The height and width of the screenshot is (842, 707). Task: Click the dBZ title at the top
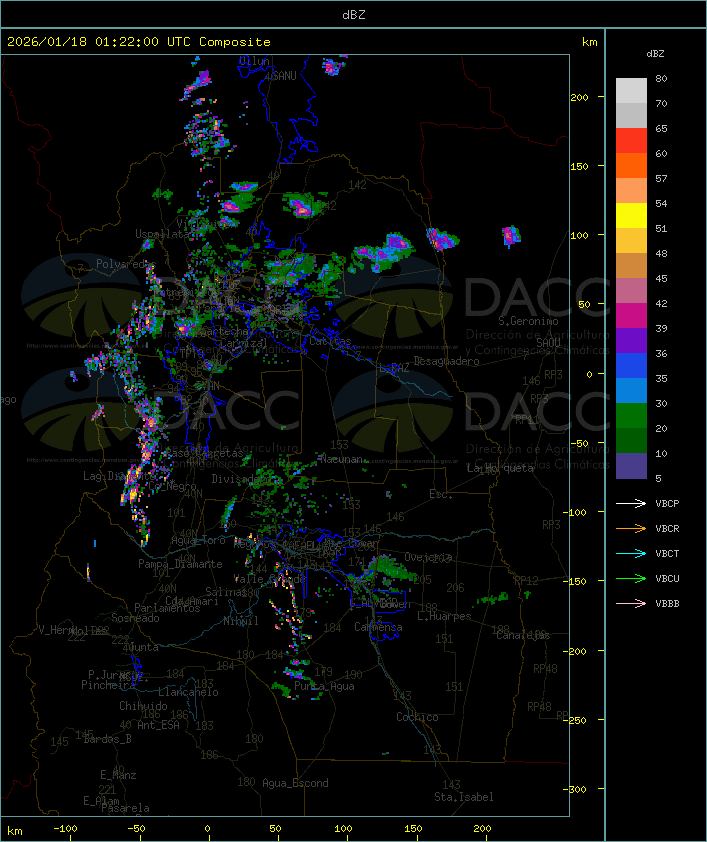pos(353,14)
